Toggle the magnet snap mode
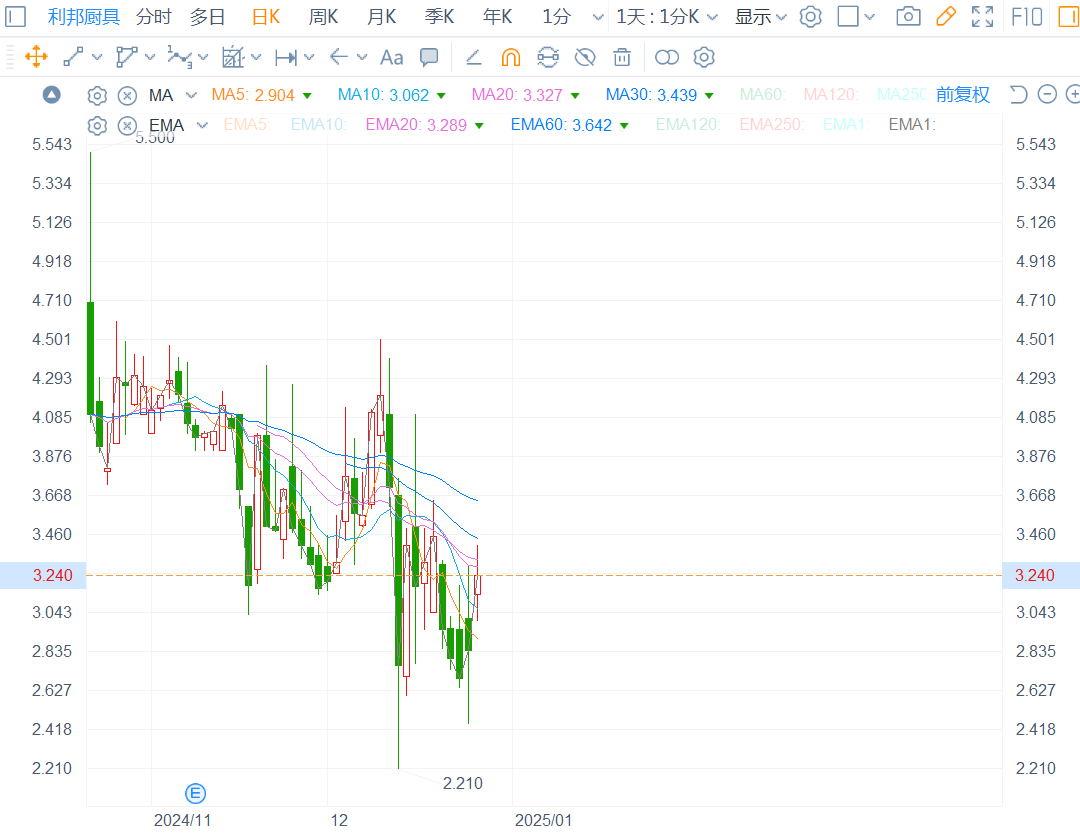The width and height of the screenshot is (1080, 834). click(510, 57)
